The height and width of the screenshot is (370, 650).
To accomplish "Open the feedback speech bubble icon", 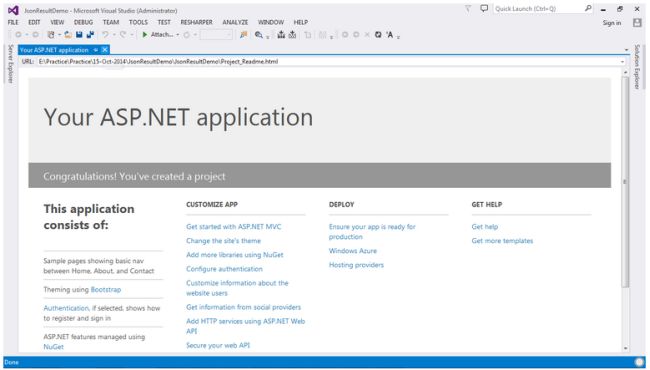I will pyautogui.click(x=484, y=9).
